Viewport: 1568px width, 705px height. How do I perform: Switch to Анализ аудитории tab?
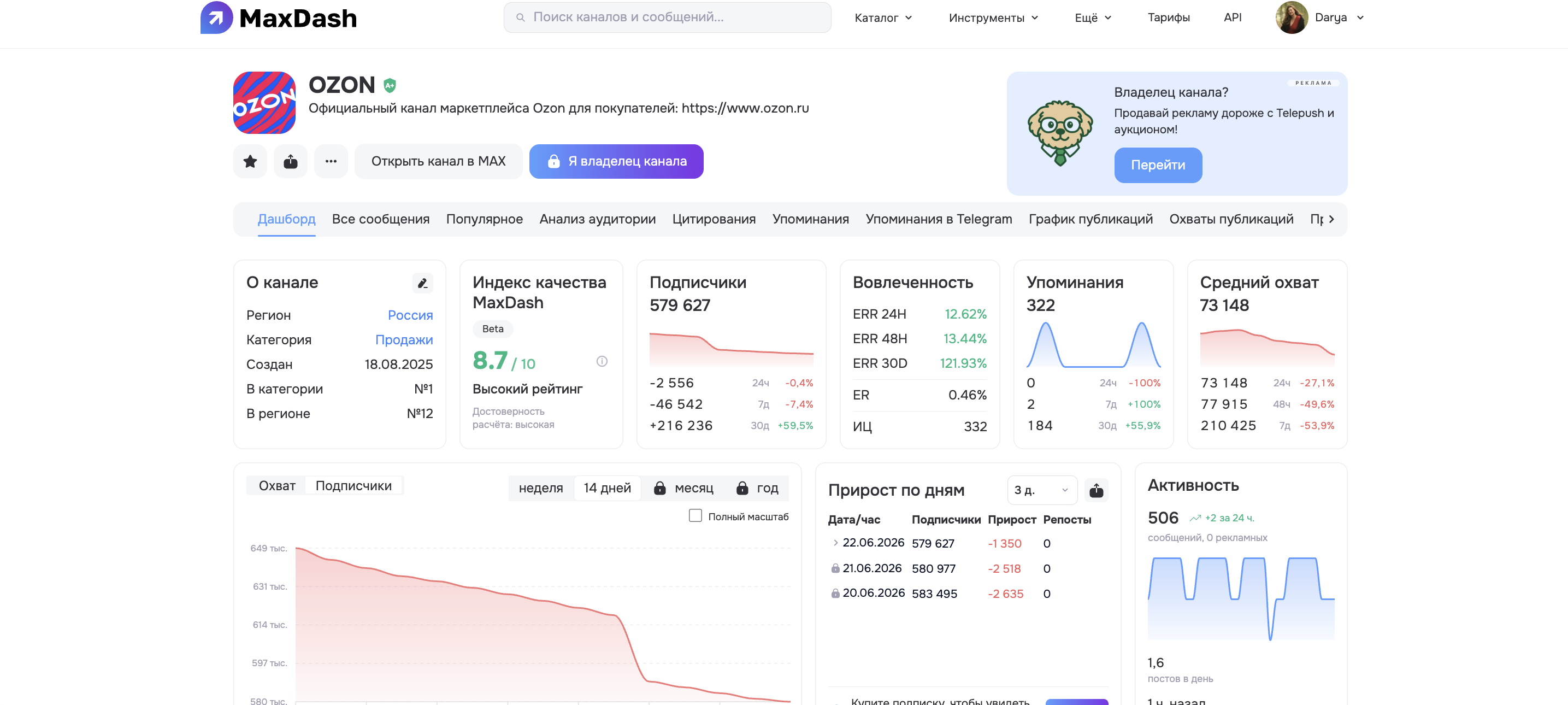(597, 219)
